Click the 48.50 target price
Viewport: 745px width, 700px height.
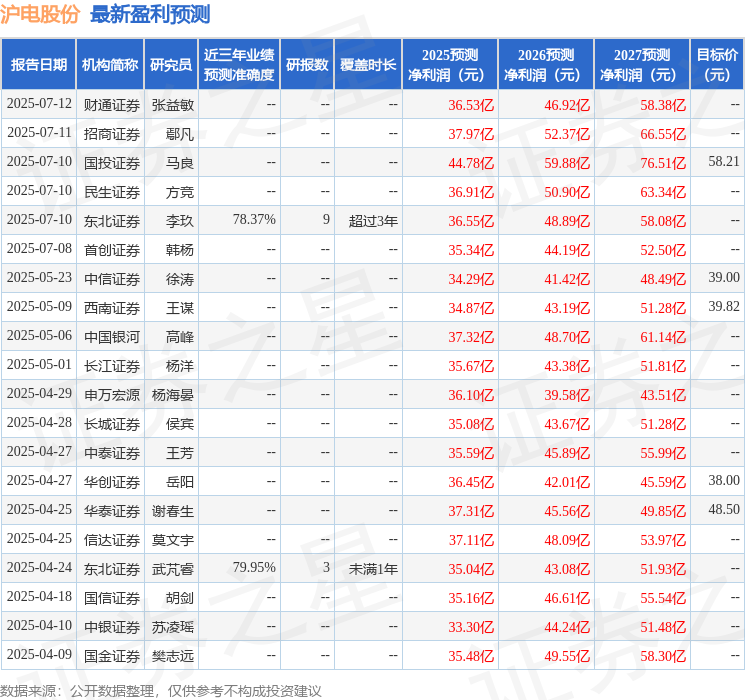tap(724, 509)
